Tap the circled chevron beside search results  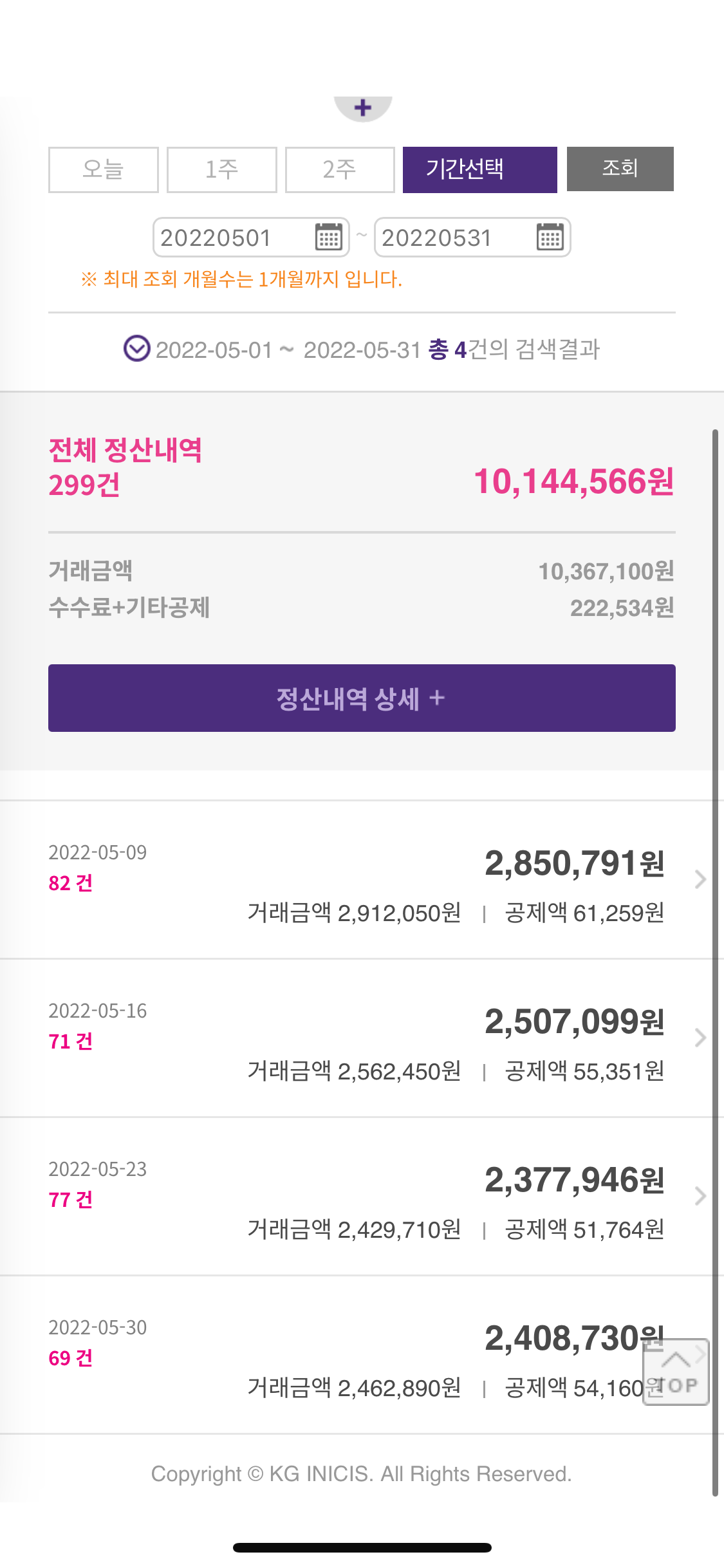136,349
